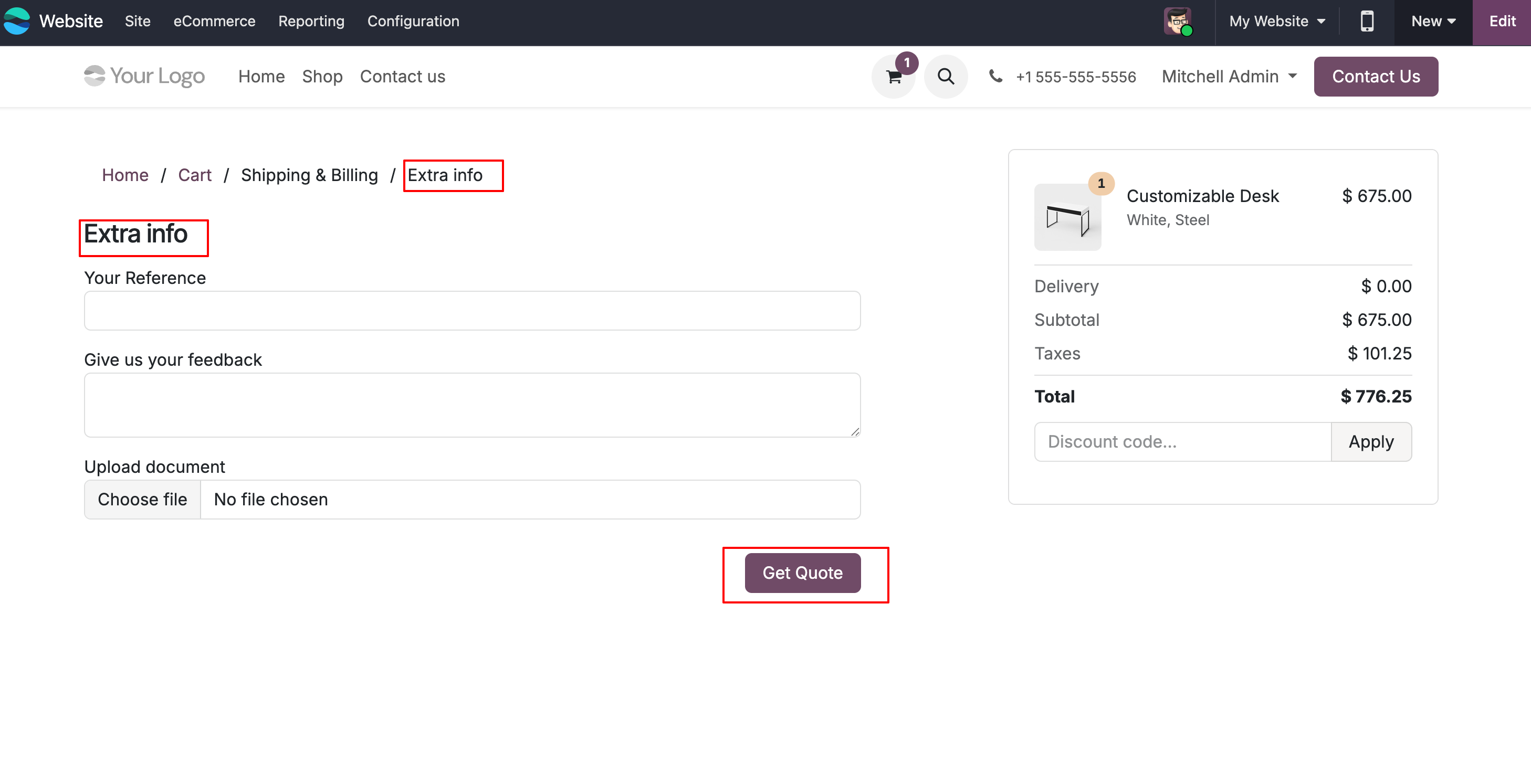1531x784 pixels.
Task: Go to Shop in site navigation
Action: 322,77
